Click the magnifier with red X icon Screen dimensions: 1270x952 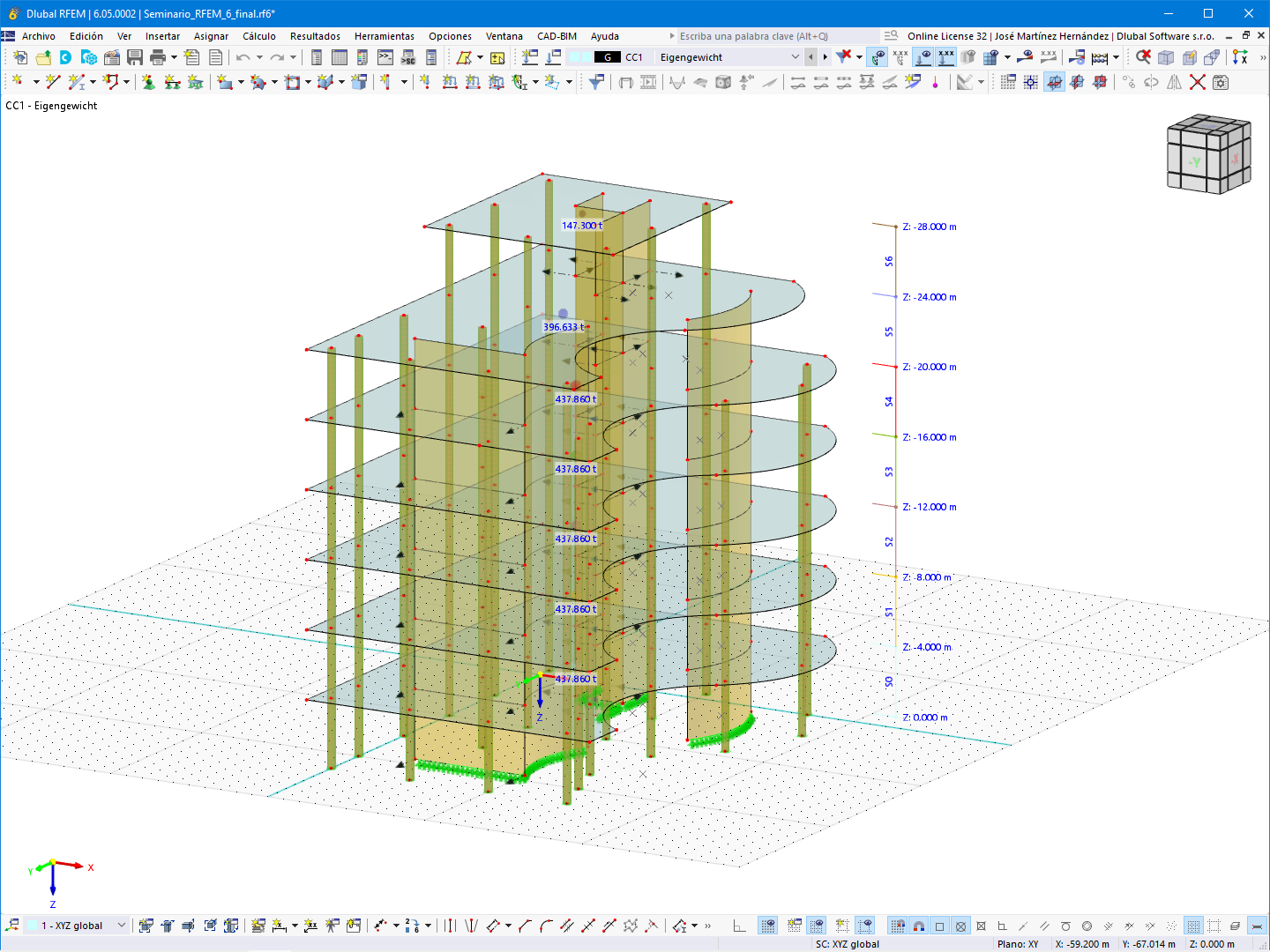click(x=1143, y=57)
